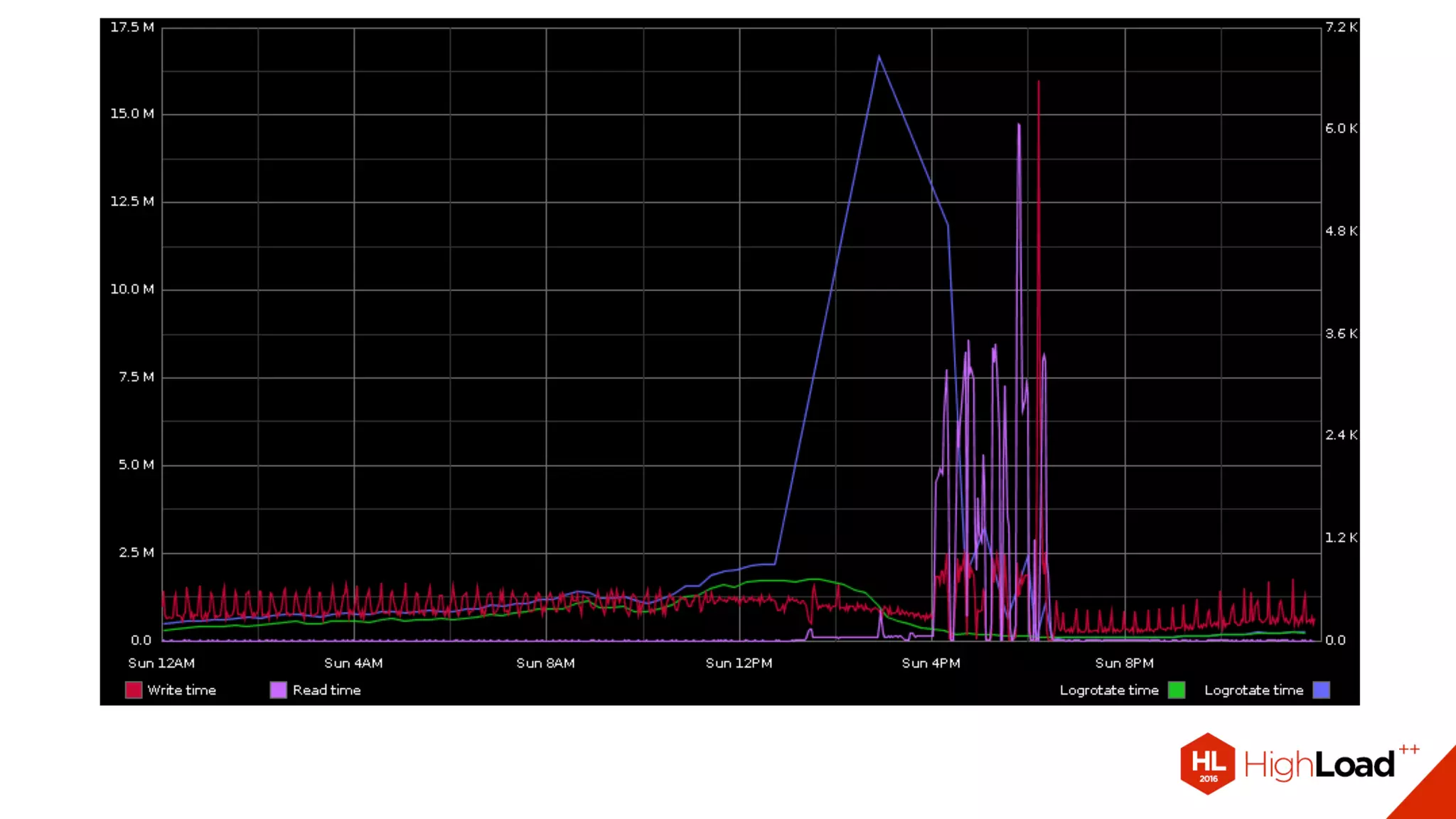Click the blue logrotate line peak
This screenshot has width=1456, height=819.
pos(879,57)
